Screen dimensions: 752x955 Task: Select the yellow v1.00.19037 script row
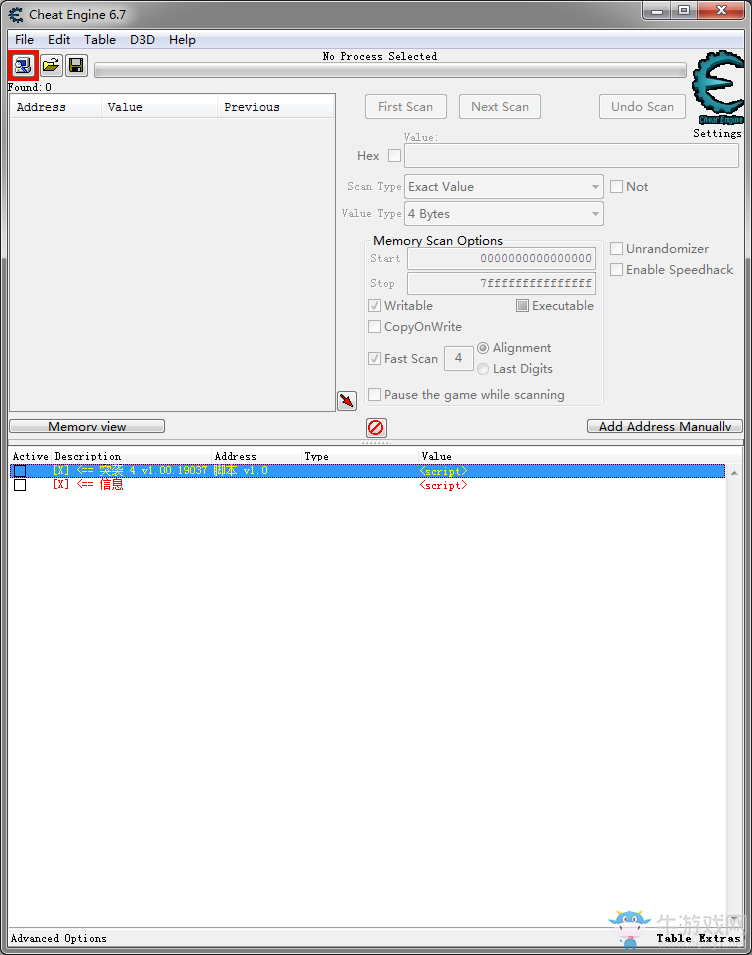367,471
